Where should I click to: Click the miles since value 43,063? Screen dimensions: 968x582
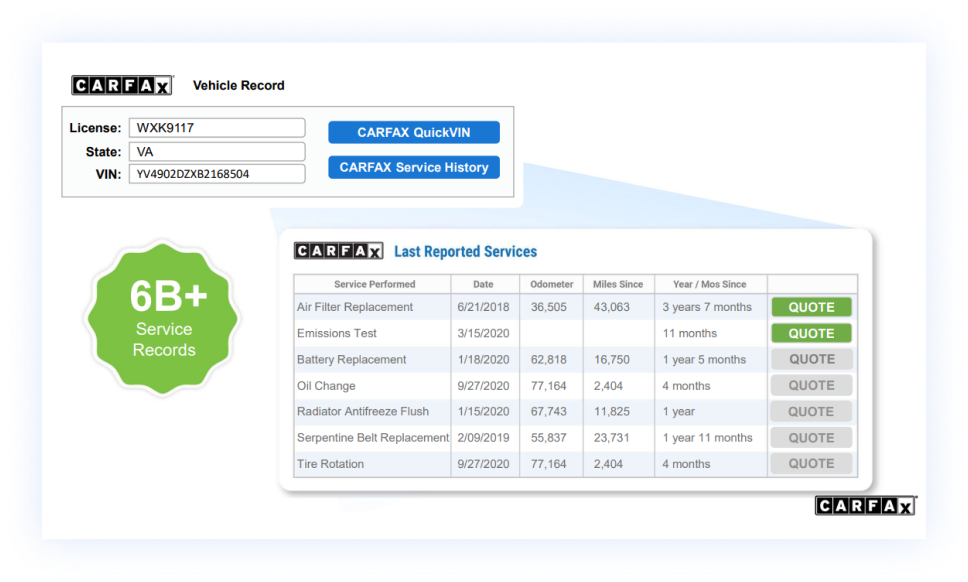click(612, 307)
